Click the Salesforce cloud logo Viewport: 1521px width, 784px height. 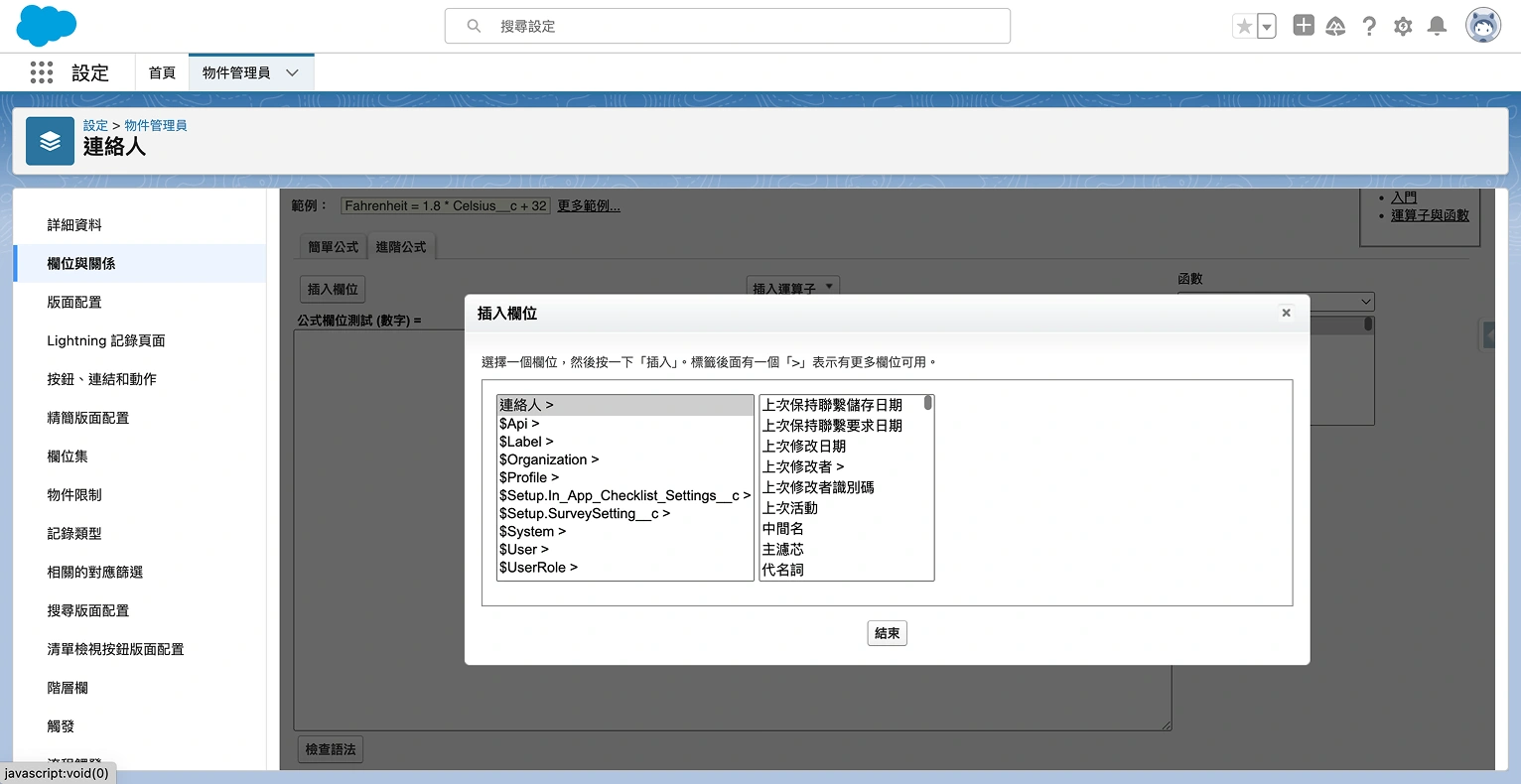tap(46, 25)
